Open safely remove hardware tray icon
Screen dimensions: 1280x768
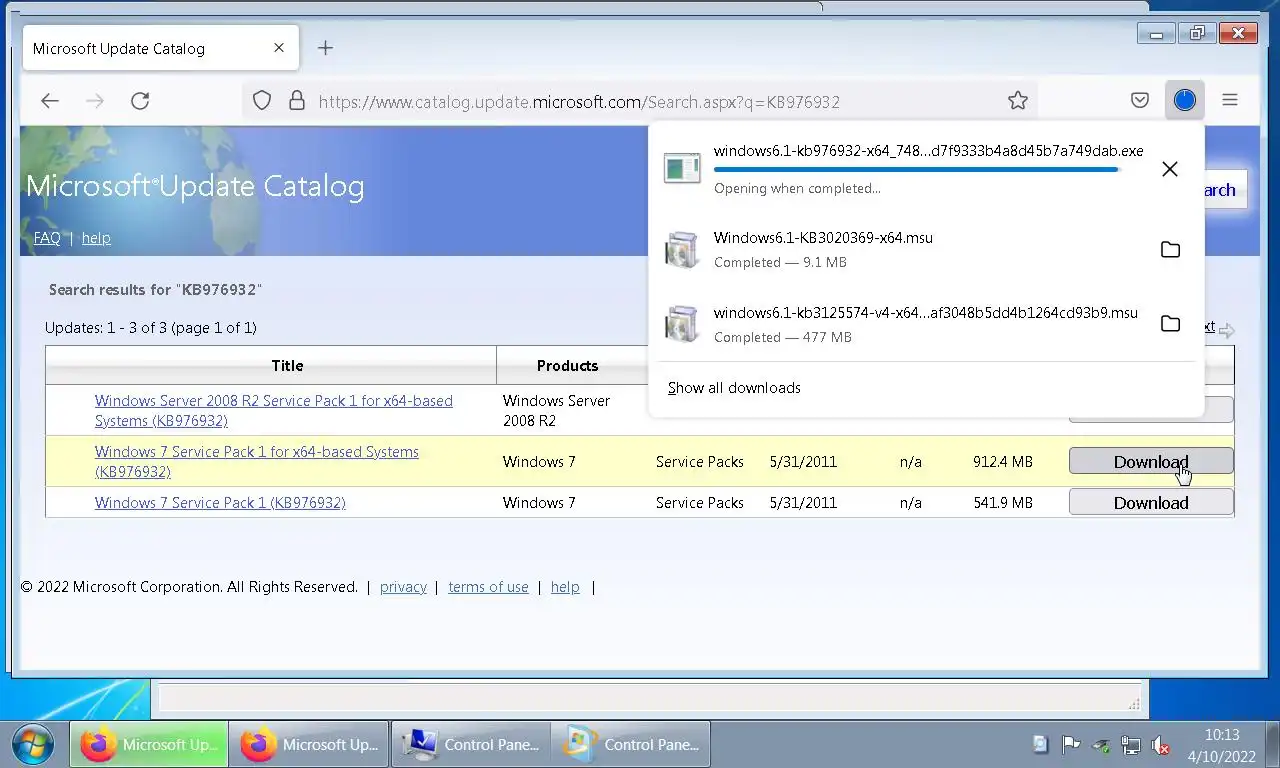(x=1101, y=744)
